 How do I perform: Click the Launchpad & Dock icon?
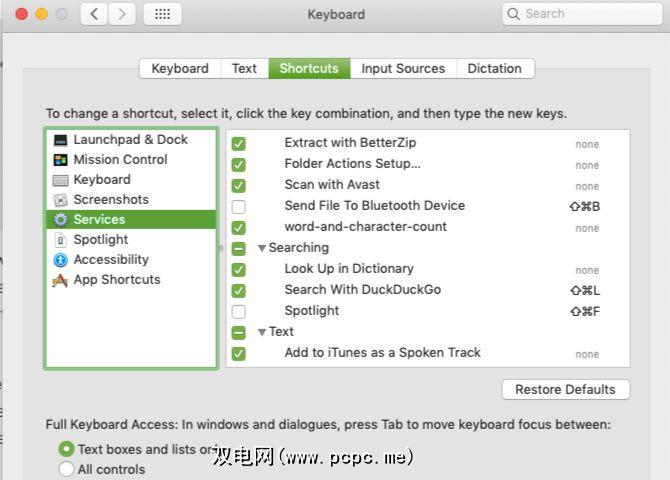point(61,140)
